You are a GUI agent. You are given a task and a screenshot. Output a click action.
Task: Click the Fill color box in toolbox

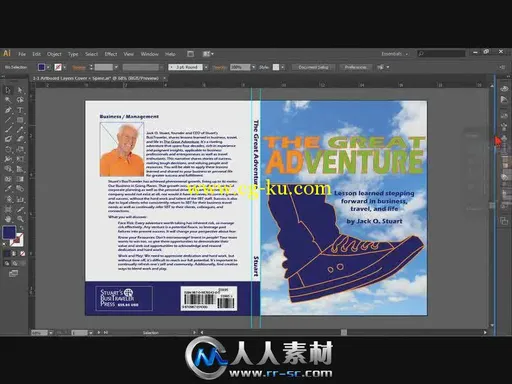point(9,232)
